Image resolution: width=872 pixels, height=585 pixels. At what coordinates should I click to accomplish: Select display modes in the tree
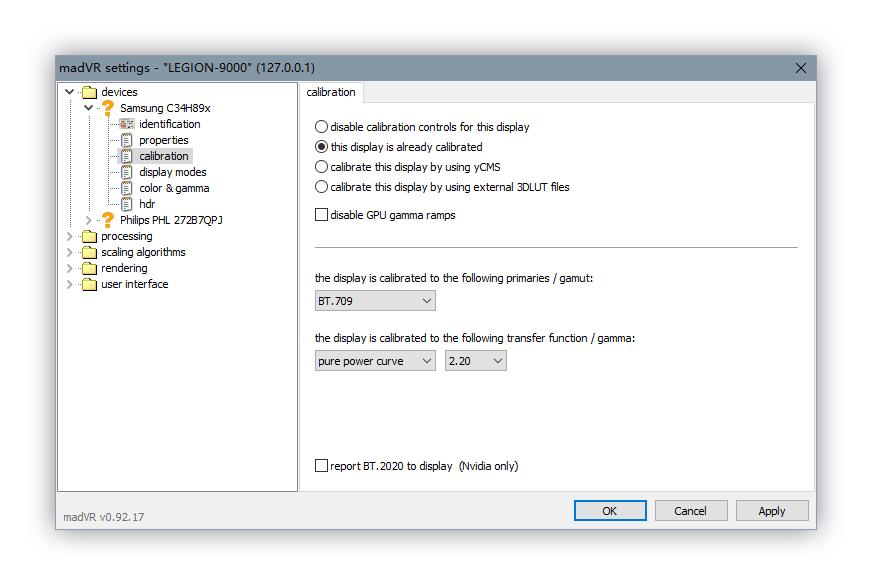coord(173,172)
